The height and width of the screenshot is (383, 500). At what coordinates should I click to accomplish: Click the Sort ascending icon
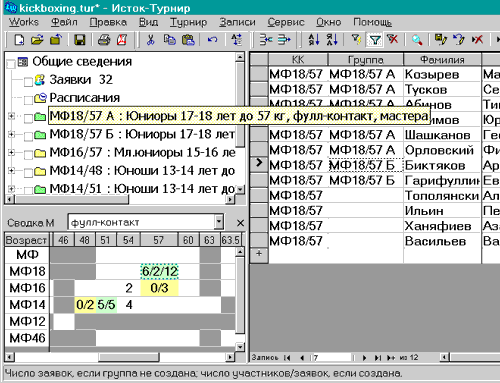(313, 40)
